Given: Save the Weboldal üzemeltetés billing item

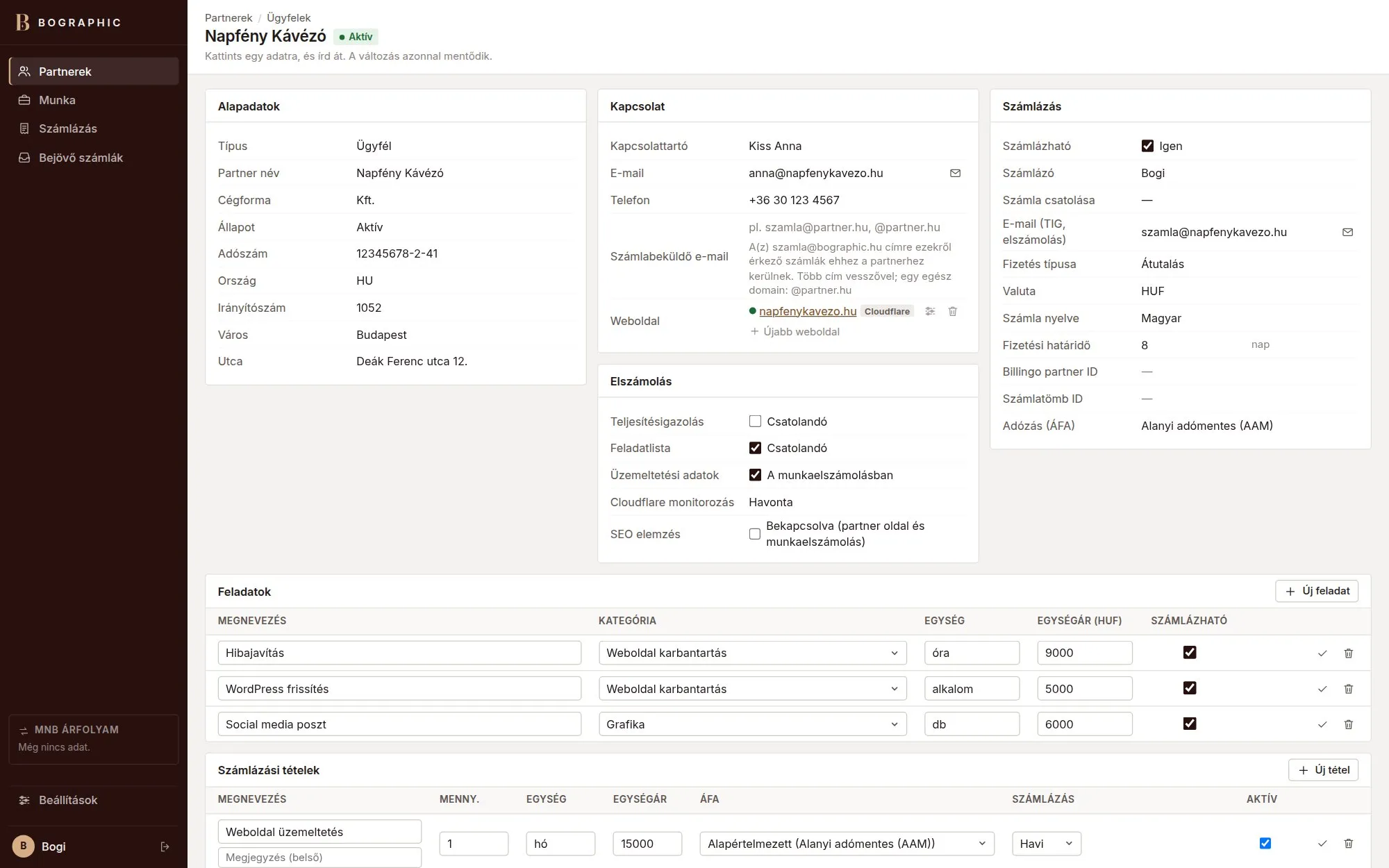Looking at the screenshot, I should 1322,844.
